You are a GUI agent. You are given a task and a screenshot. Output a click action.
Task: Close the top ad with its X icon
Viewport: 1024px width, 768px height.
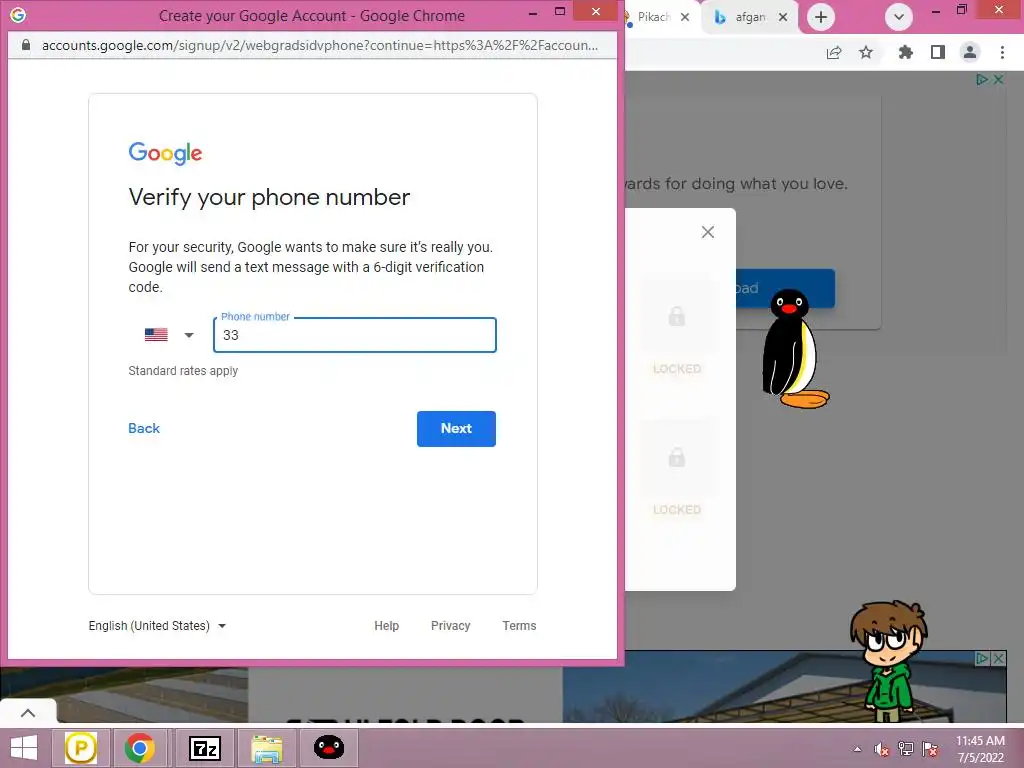point(999,80)
